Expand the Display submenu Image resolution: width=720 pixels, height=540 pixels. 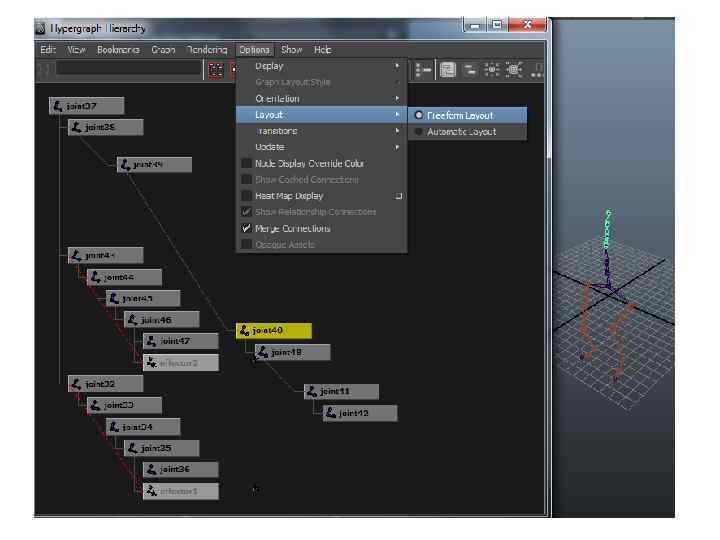pyautogui.click(x=321, y=66)
